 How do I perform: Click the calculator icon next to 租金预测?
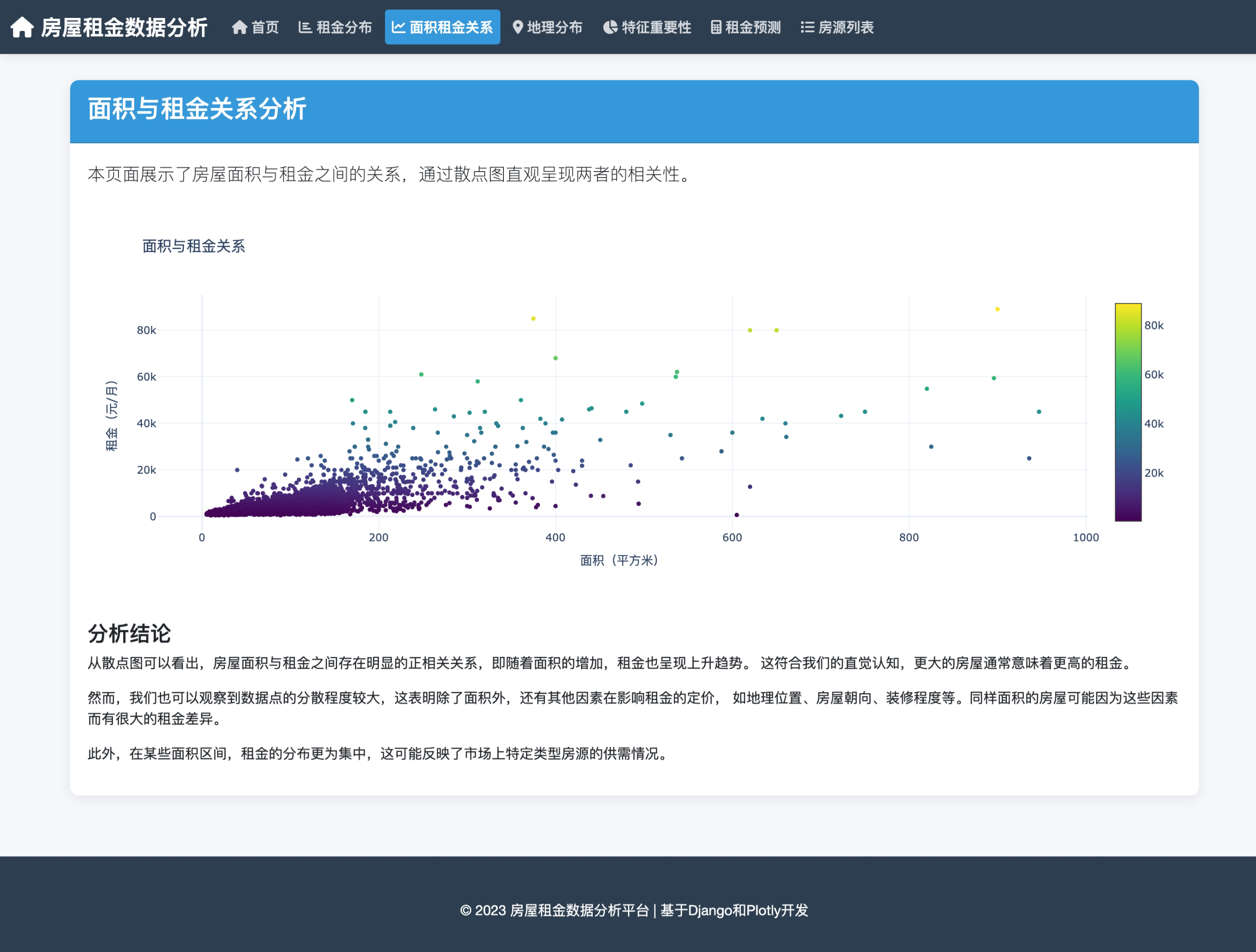(716, 27)
